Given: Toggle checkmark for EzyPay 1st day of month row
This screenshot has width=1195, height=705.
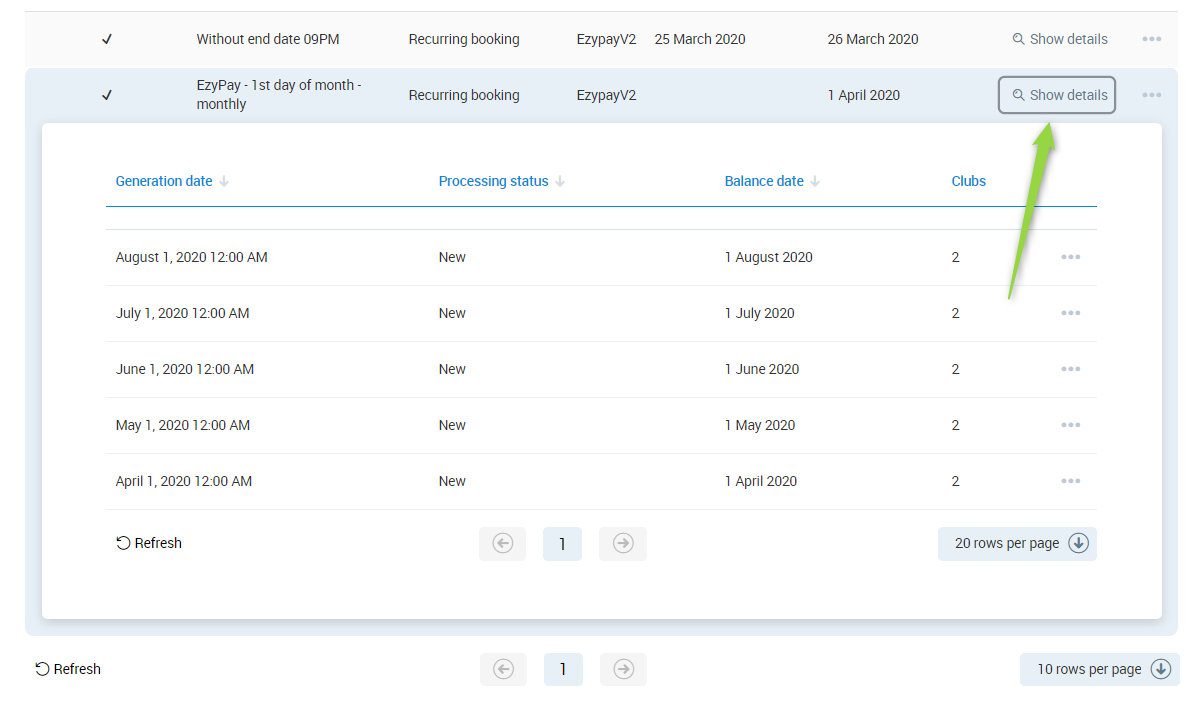Looking at the screenshot, I should click(x=107, y=95).
